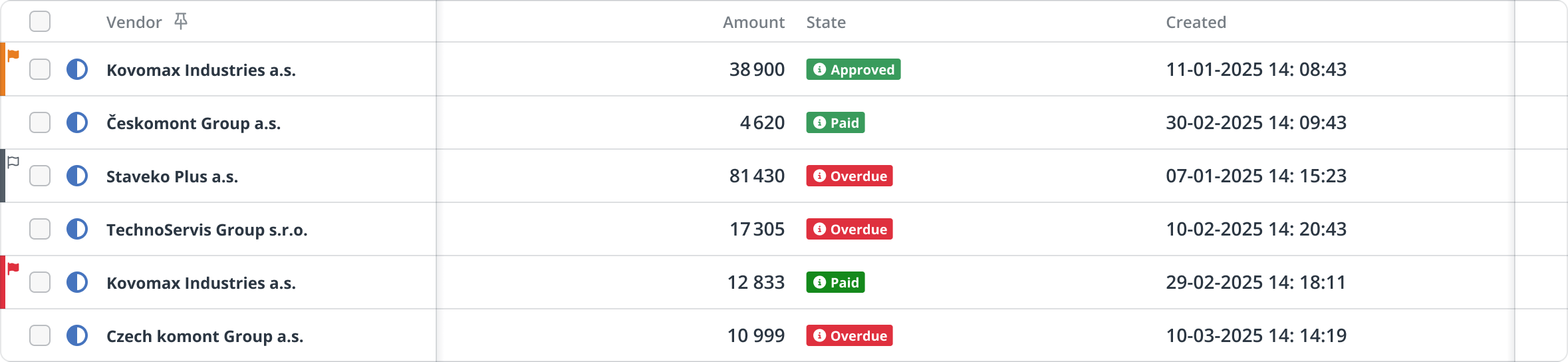Sort by the Amount column header
This screenshot has width=1568, height=362.
tap(753, 22)
